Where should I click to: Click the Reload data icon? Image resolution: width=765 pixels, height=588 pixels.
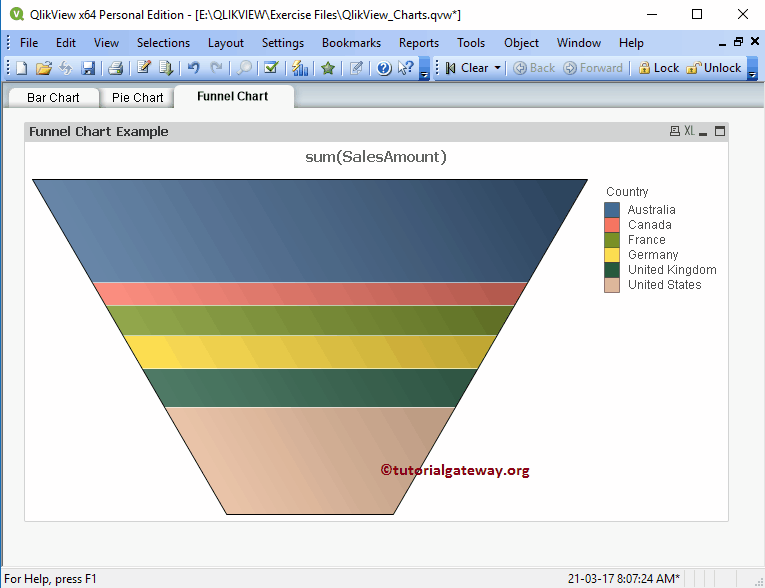166,68
